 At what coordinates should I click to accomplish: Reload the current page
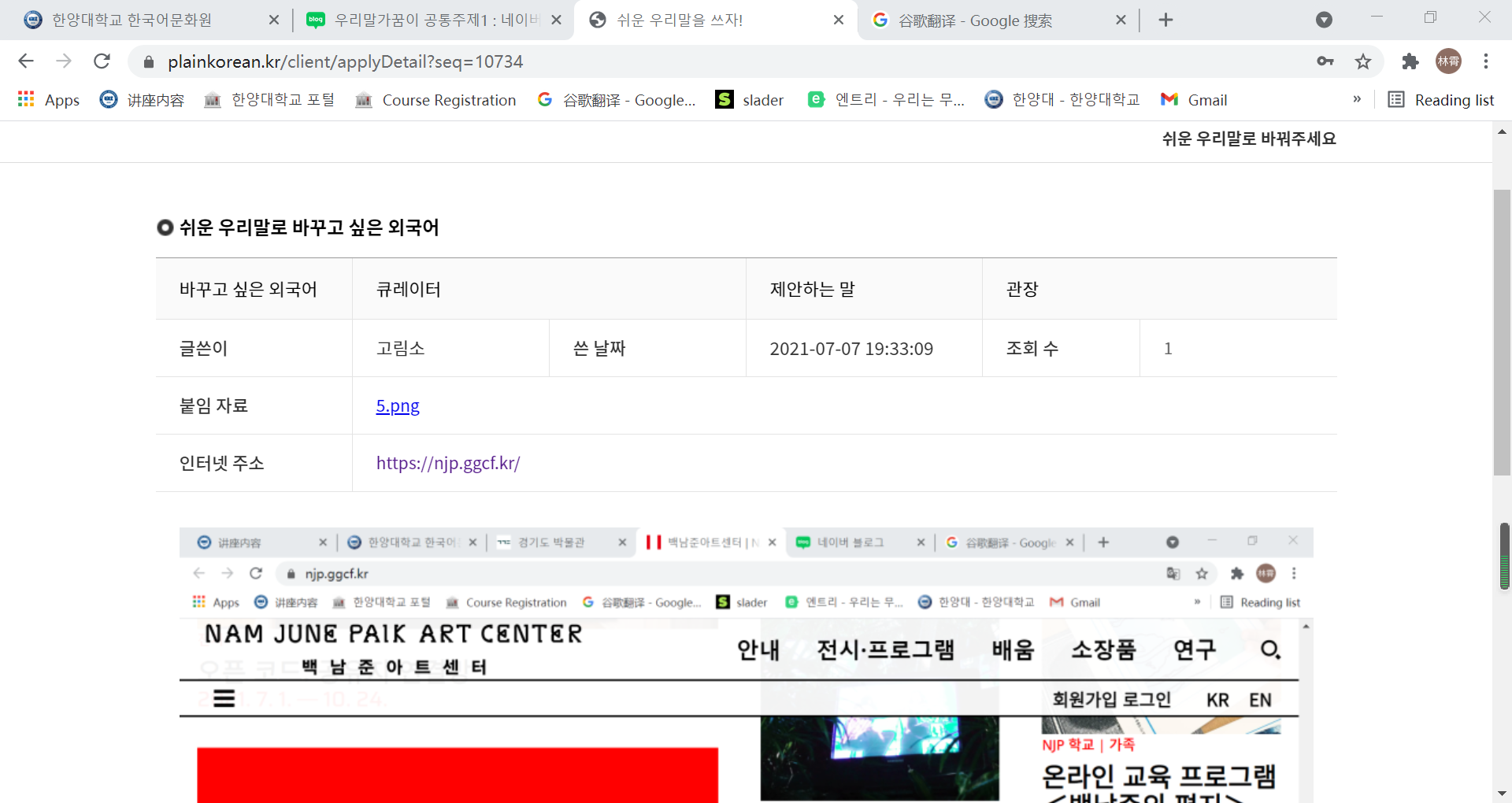point(102,61)
